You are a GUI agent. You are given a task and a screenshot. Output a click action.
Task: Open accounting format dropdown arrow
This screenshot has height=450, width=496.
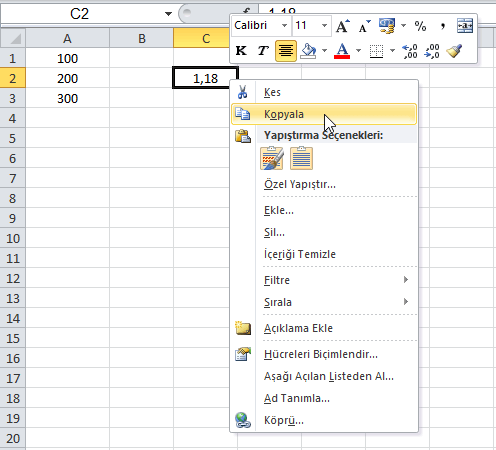coord(403,26)
